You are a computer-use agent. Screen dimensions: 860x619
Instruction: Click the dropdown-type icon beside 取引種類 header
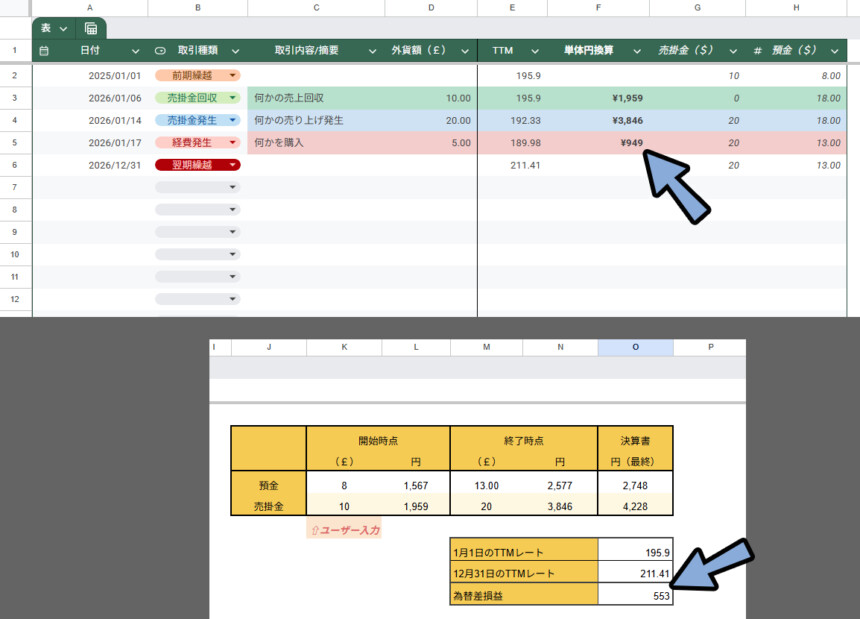click(160, 50)
